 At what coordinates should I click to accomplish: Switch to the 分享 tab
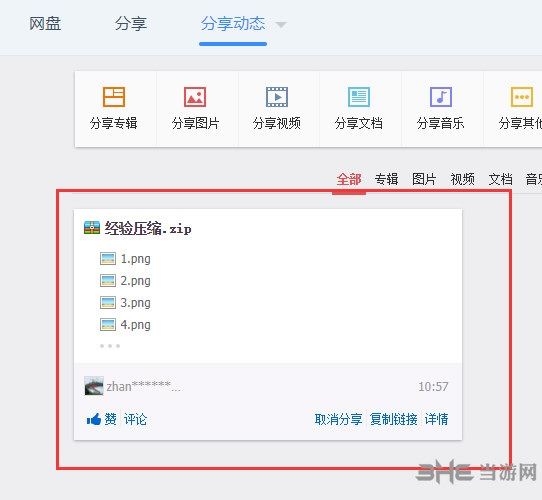point(131,24)
